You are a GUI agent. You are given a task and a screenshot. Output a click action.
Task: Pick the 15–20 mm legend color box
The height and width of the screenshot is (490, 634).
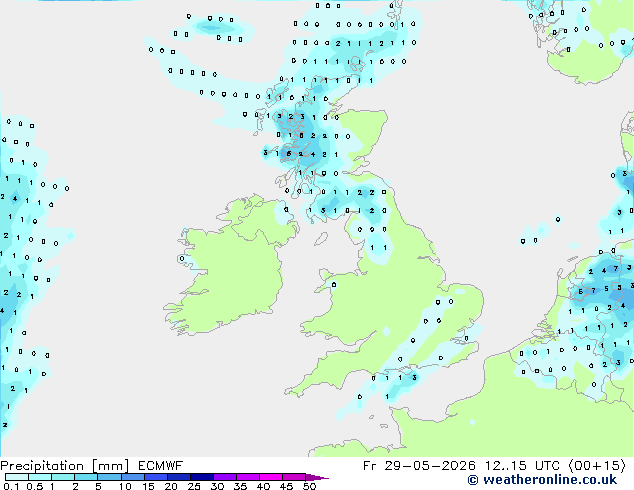pyautogui.click(x=155, y=477)
